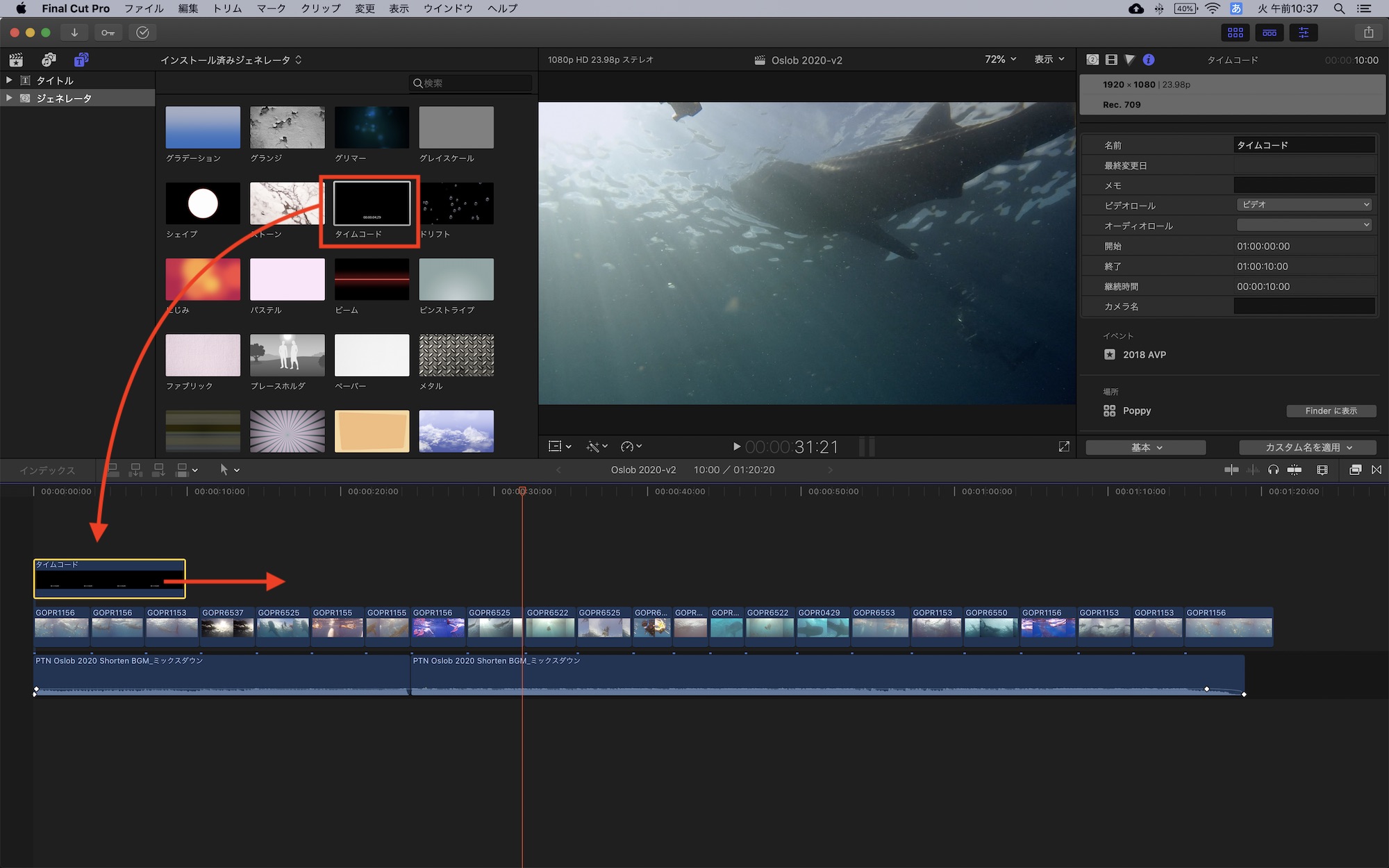Open the ウインドウ menu in menu bar
Screen dimensions: 1389x868
tap(448, 8)
